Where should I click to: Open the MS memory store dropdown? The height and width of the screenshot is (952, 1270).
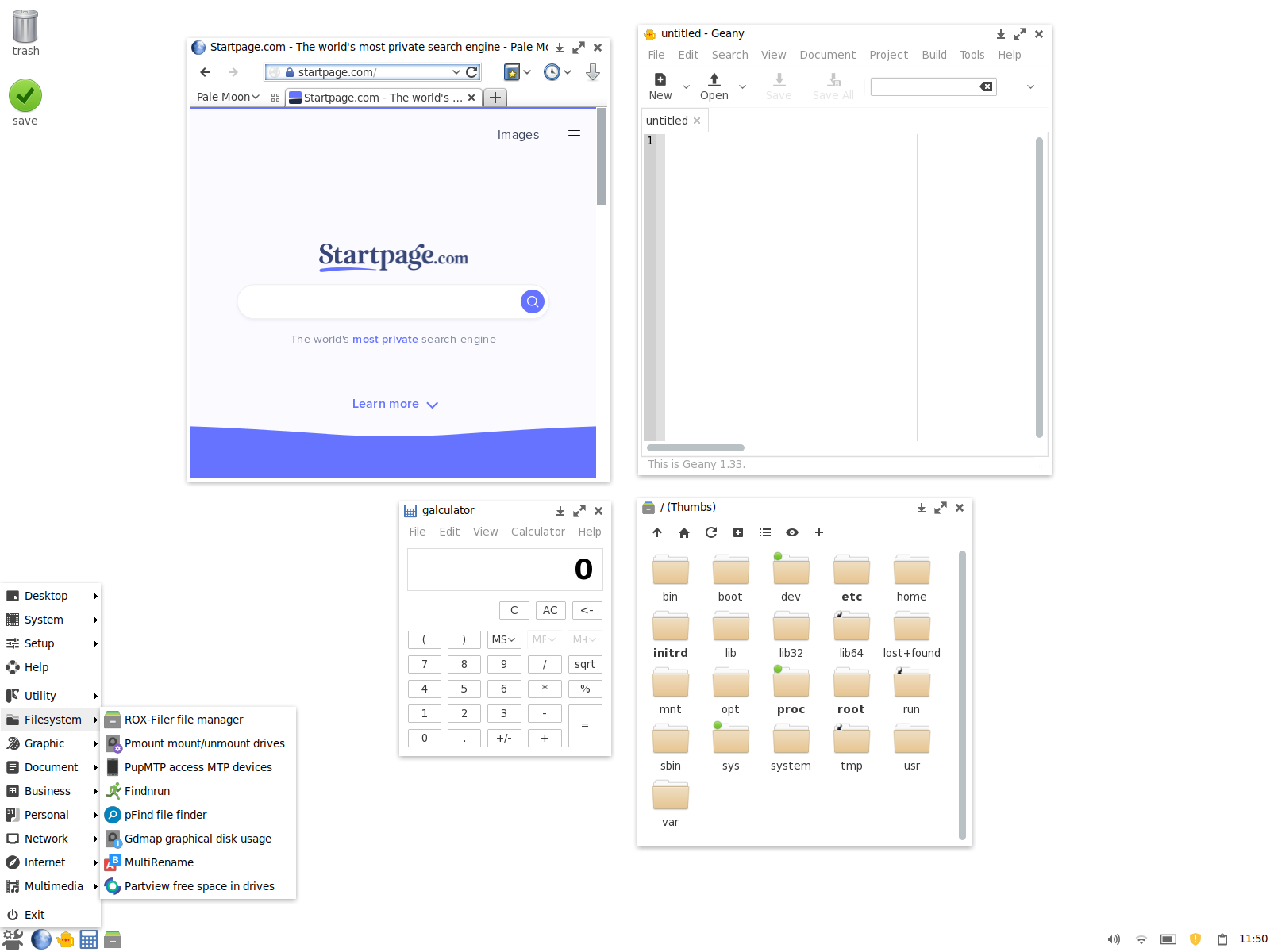coord(504,639)
